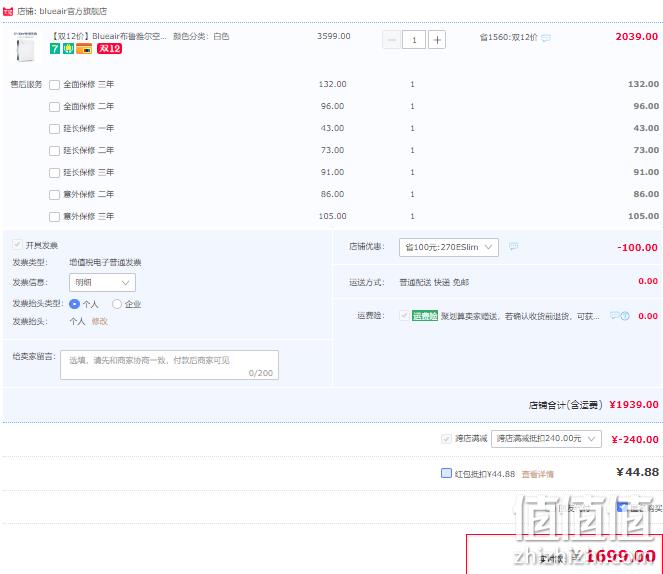
Task: Check 延长保修 一年 warranty at 43.00
Action: click(54, 129)
